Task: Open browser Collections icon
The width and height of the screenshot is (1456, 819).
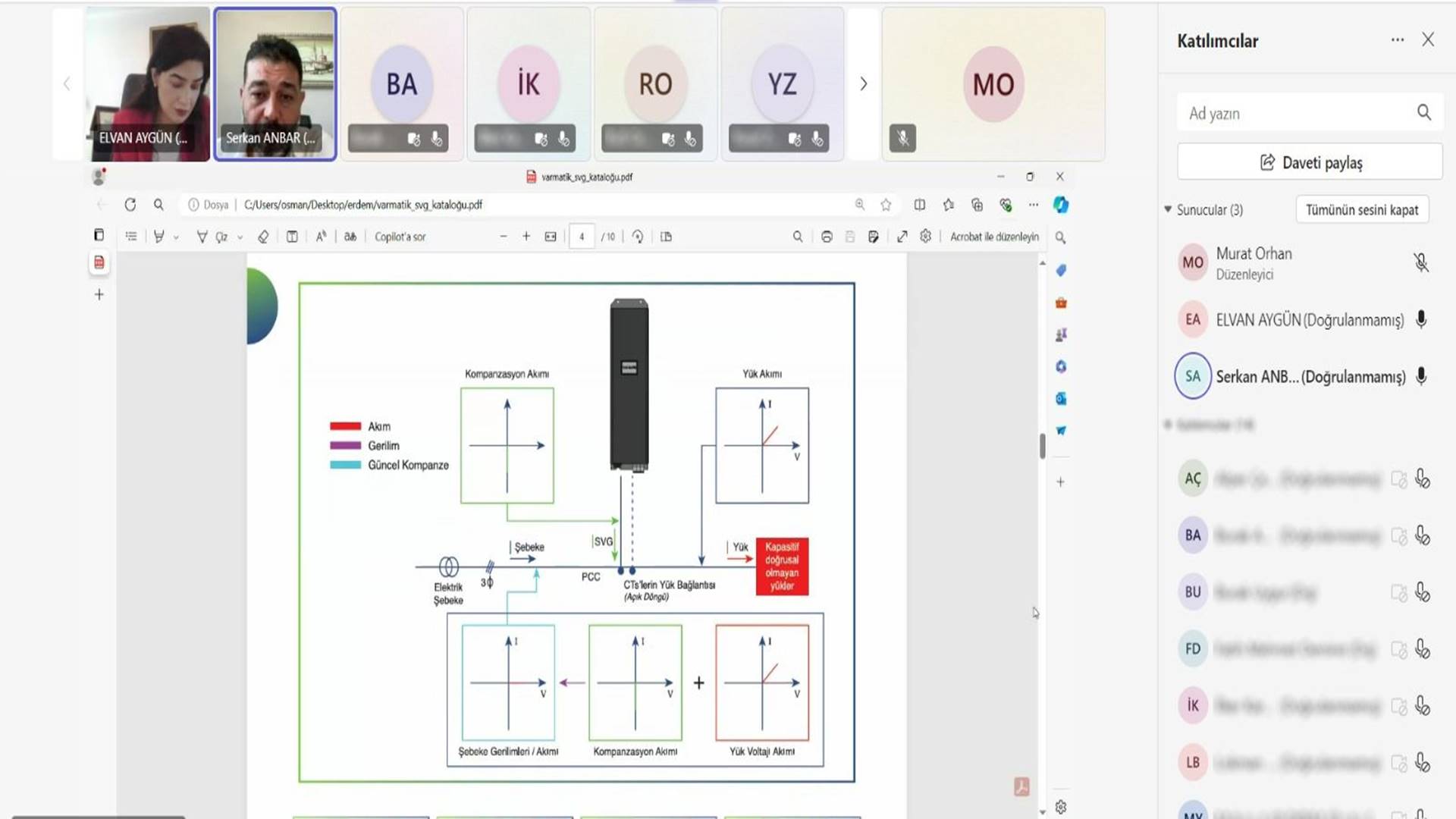Action: (x=977, y=205)
